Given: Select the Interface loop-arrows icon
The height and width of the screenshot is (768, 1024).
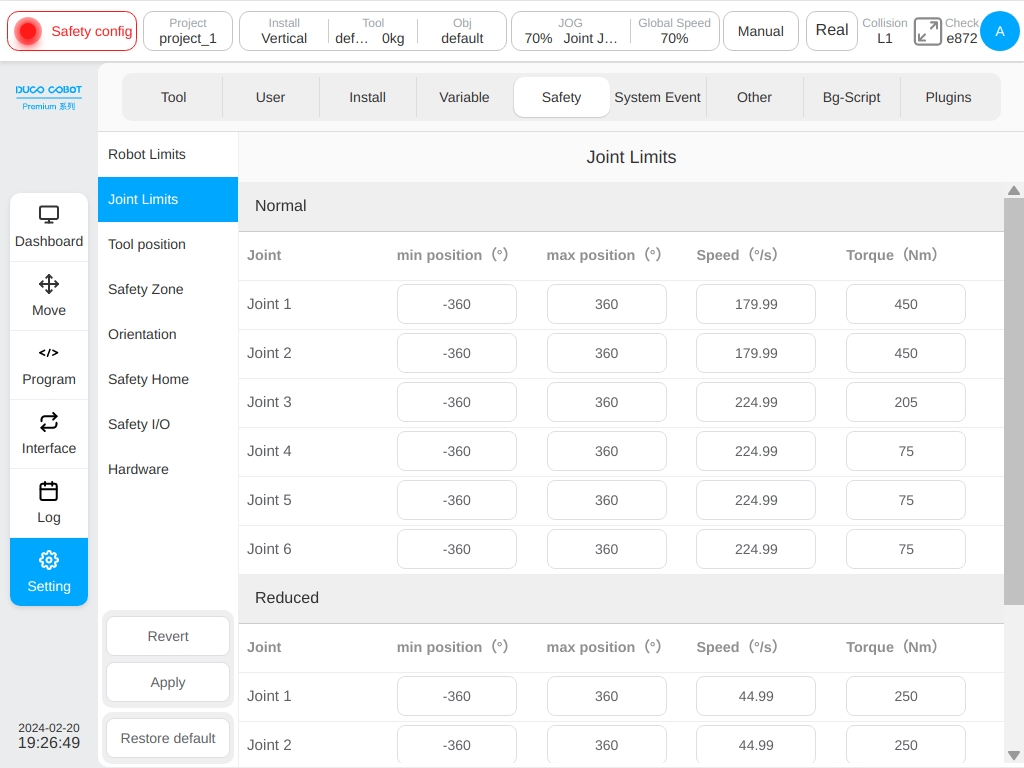Looking at the screenshot, I should click(x=49, y=422).
